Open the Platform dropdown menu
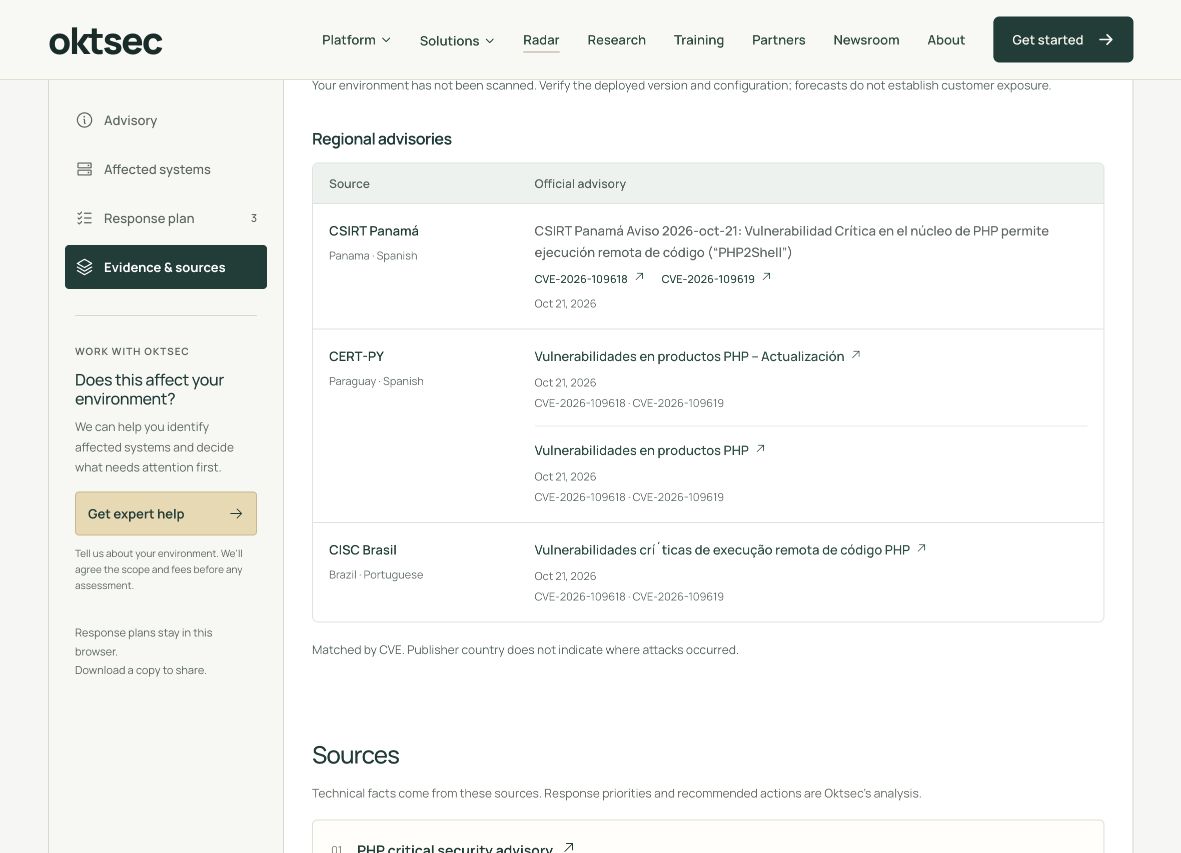The image size is (1181, 853). coord(356,40)
